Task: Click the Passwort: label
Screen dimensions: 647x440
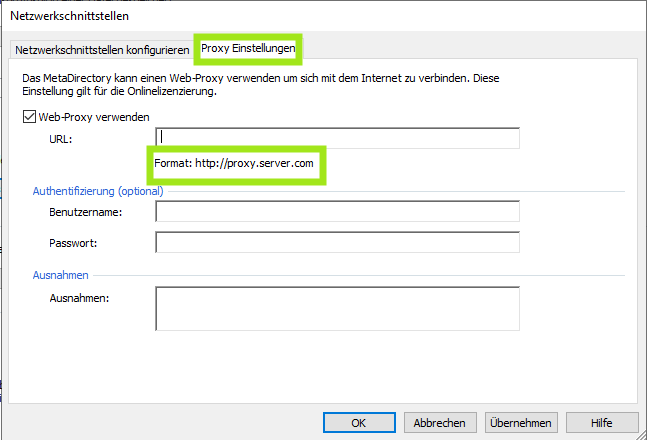Action: (73, 244)
